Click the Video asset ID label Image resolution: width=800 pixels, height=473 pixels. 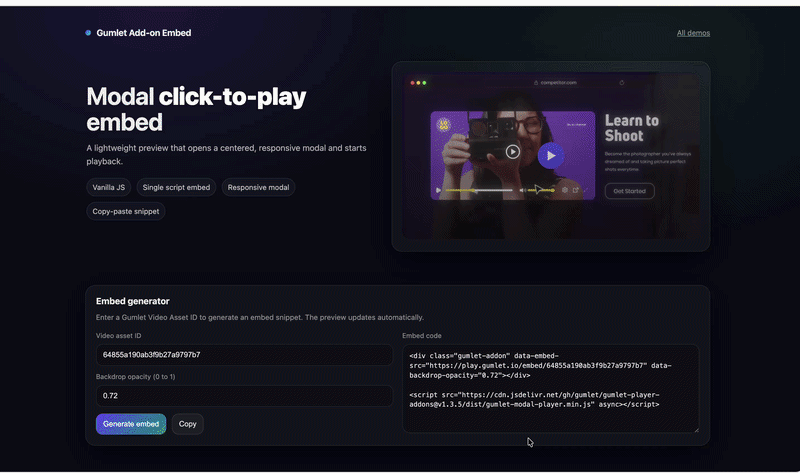(x=118, y=336)
